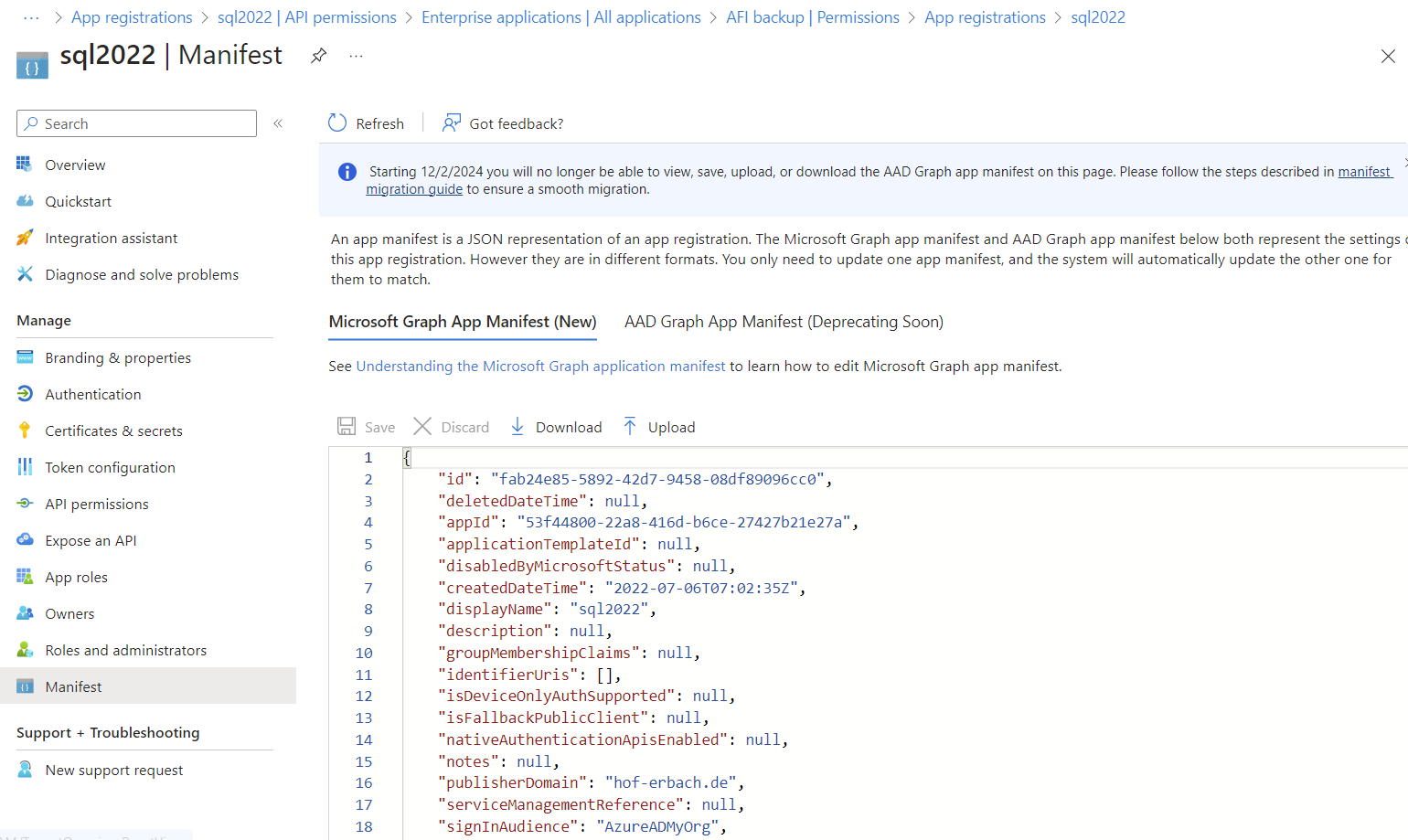The image size is (1408, 840).
Task: Open the more options ellipsis beside title
Action: 357,56
